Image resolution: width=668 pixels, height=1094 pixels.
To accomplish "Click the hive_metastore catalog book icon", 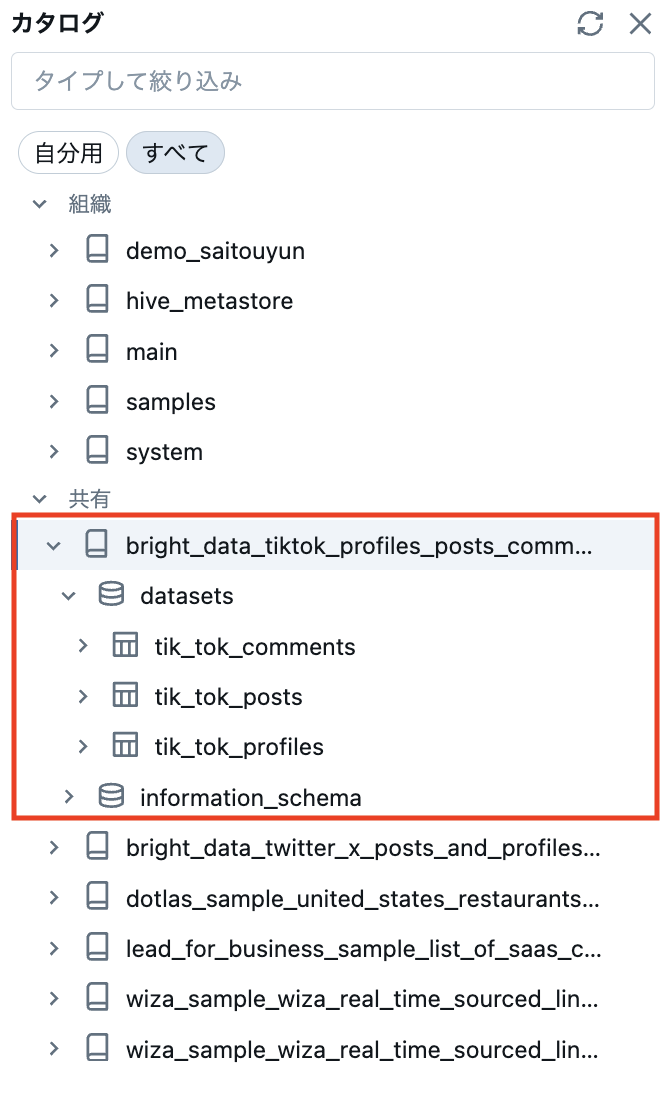I will pyautogui.click(x=97, y=299).
